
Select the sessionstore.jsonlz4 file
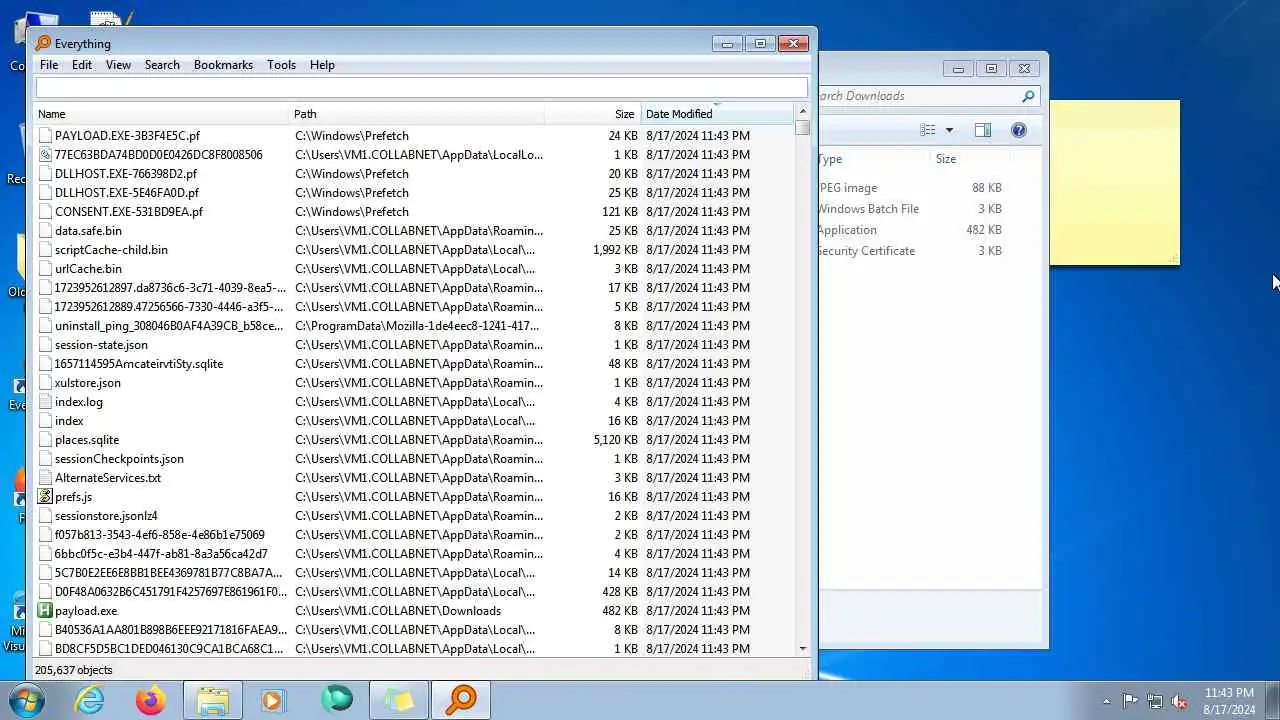coord(106,515)
